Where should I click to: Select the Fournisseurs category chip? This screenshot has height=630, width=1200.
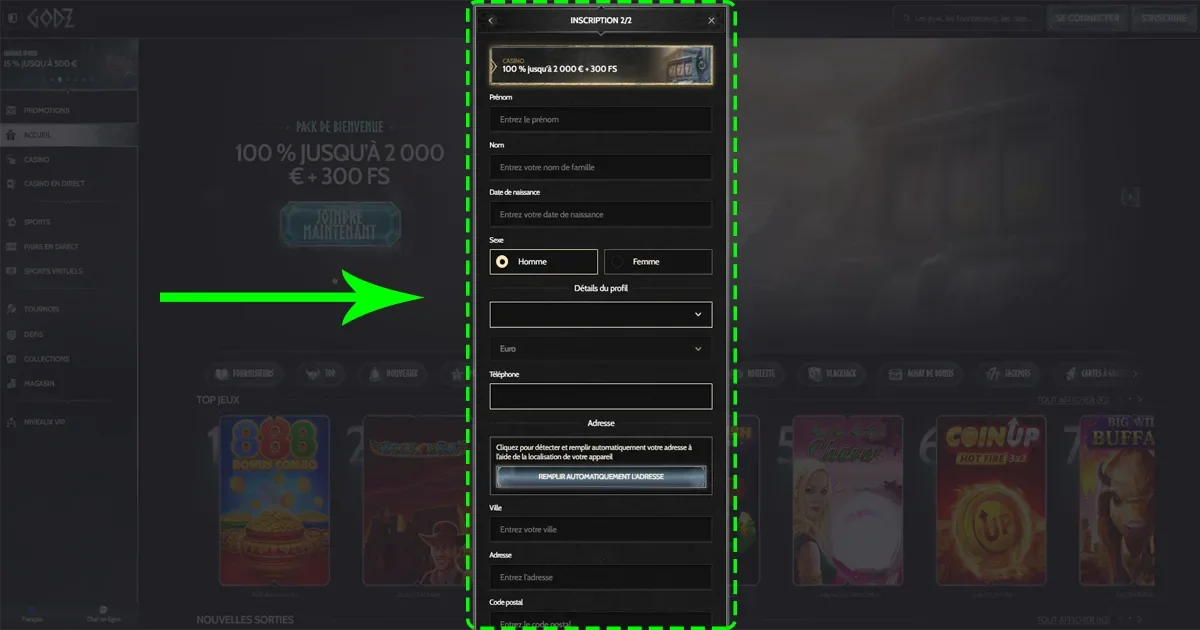point(244,373)
